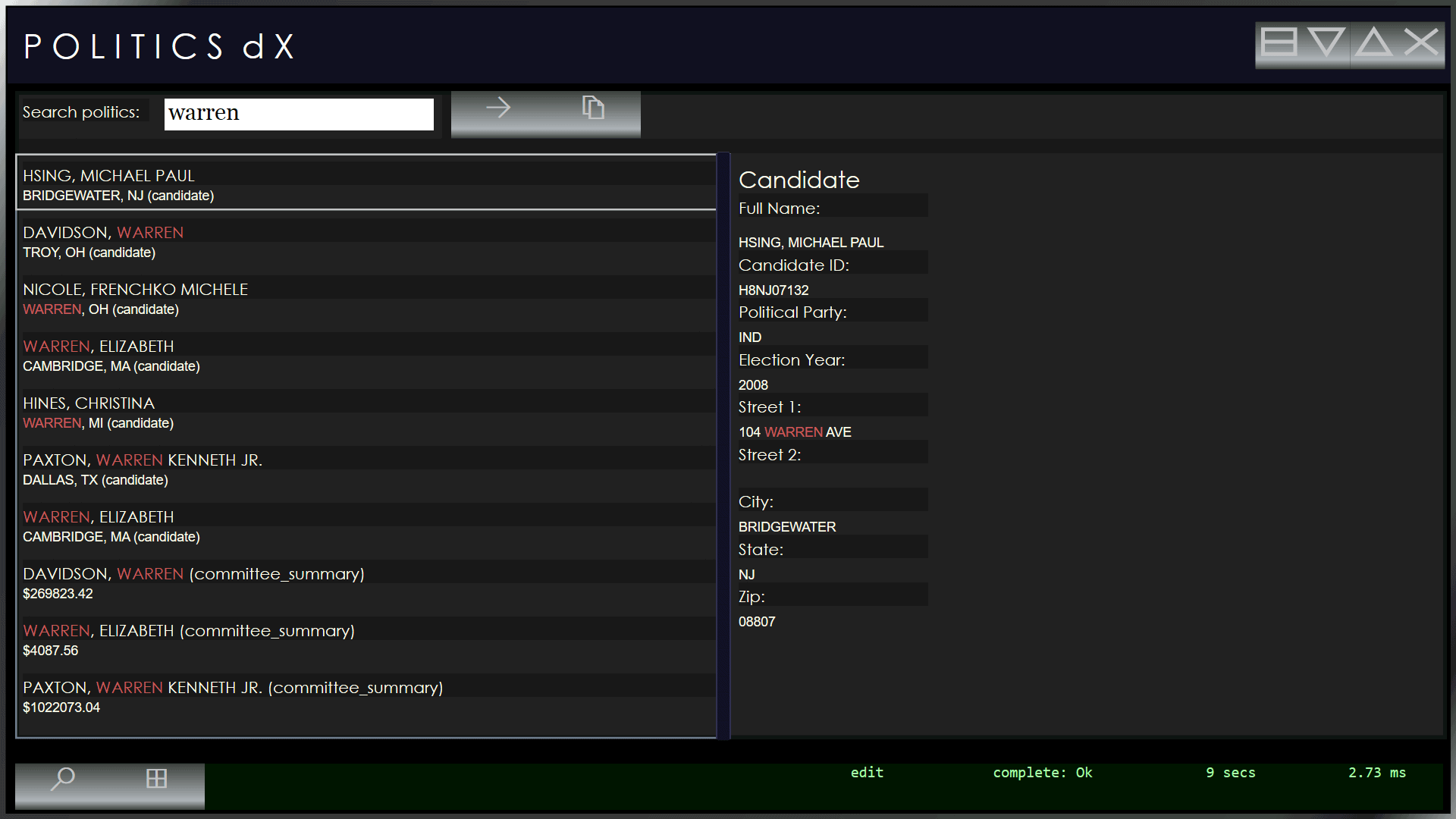
Task: Click the downward triangle icon in title bar
Action: tap(1326, 43)
